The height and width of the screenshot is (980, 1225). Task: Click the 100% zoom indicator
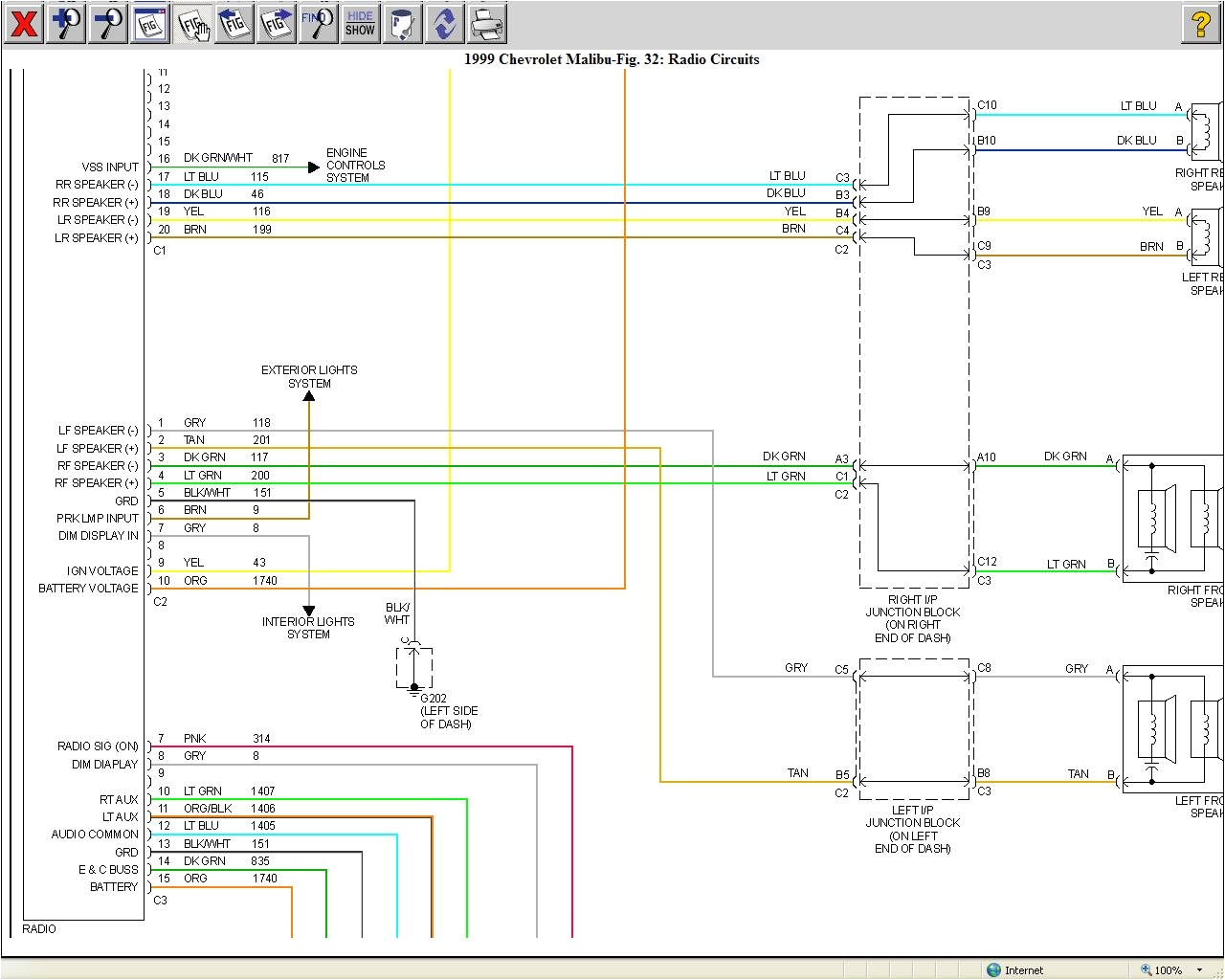pos(1169,969)
